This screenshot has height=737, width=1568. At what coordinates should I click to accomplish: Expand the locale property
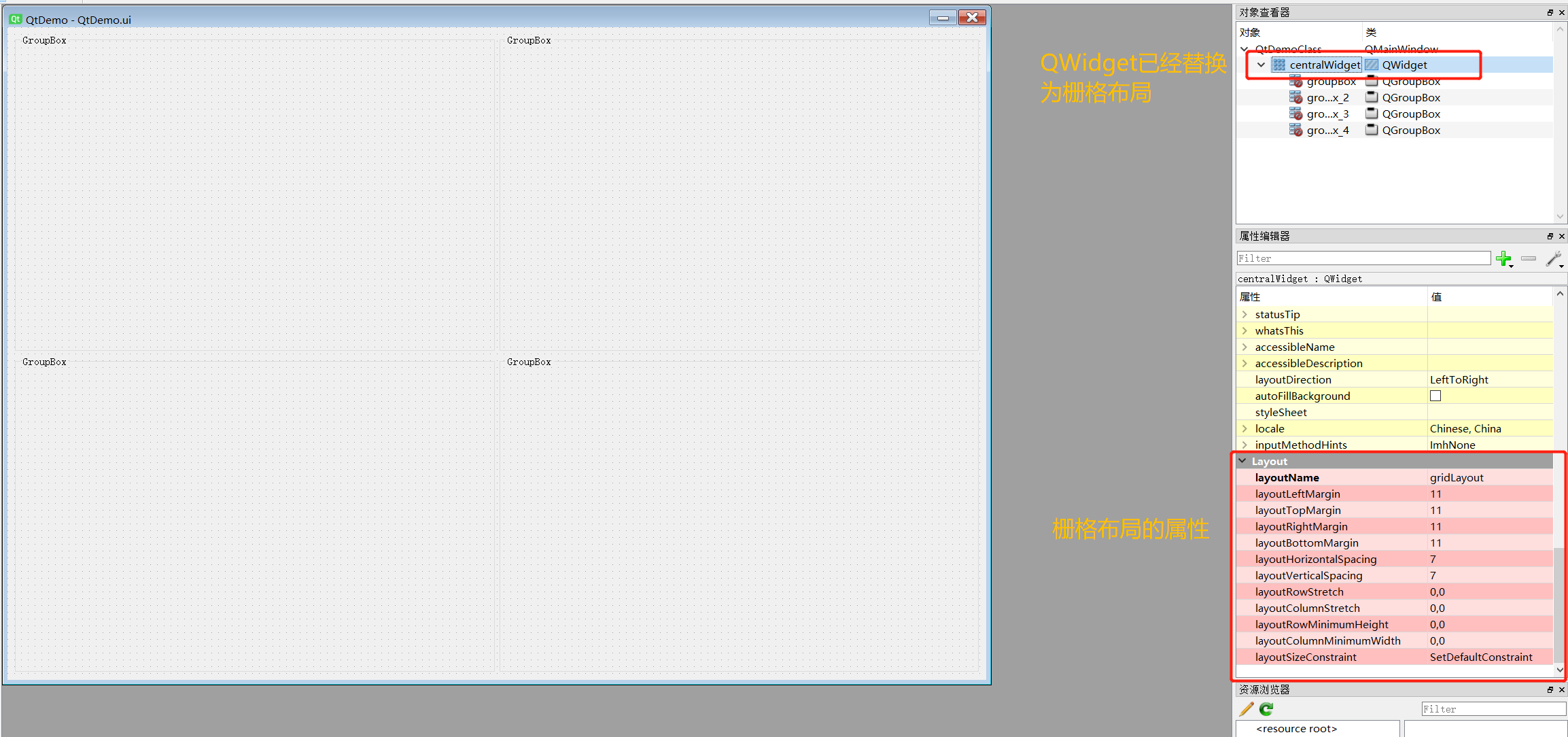point(1244,428)
